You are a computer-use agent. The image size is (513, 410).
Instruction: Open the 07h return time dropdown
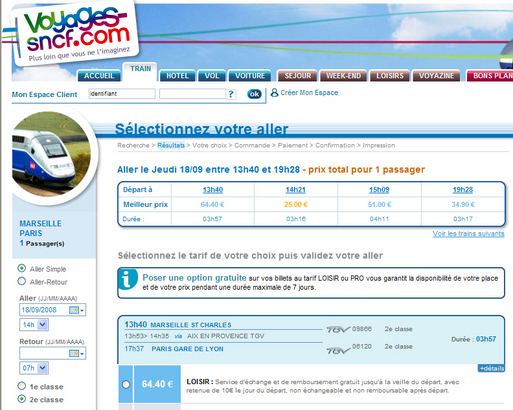pos(34,368)
